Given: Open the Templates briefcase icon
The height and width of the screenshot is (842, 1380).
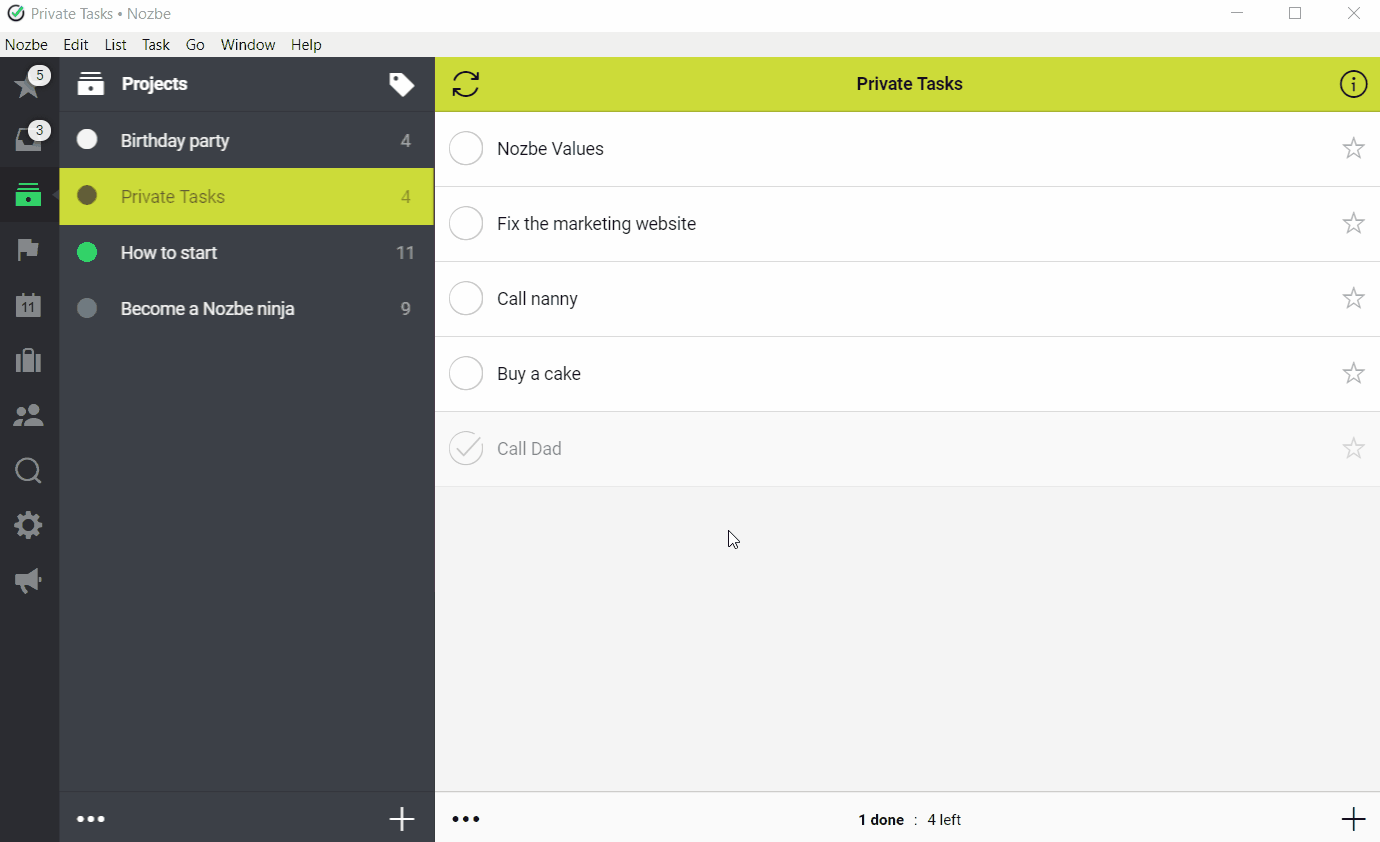Looking at the screenshot, I should pyautogui.click(x=28, y=360).
